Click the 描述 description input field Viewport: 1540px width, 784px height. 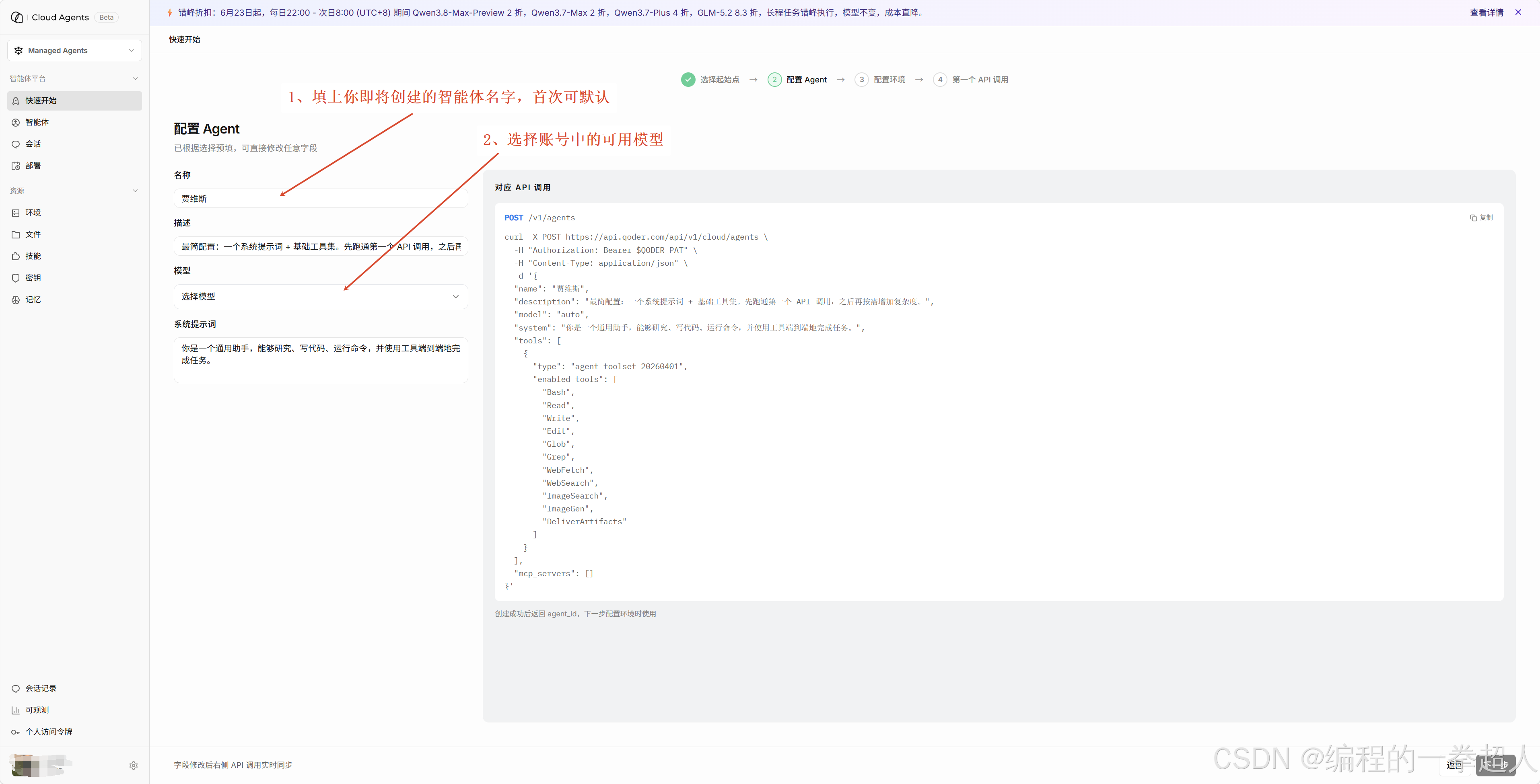[321, 246]
